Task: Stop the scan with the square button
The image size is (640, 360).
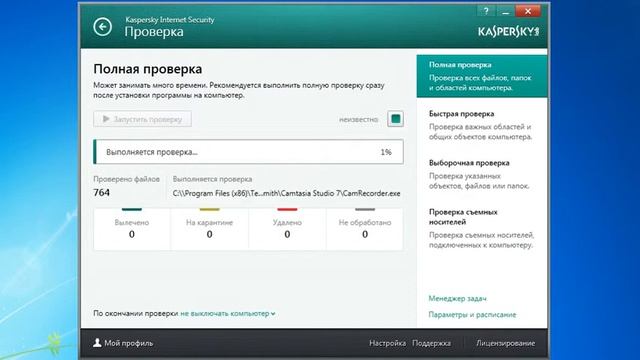Action: coord(396,119)
